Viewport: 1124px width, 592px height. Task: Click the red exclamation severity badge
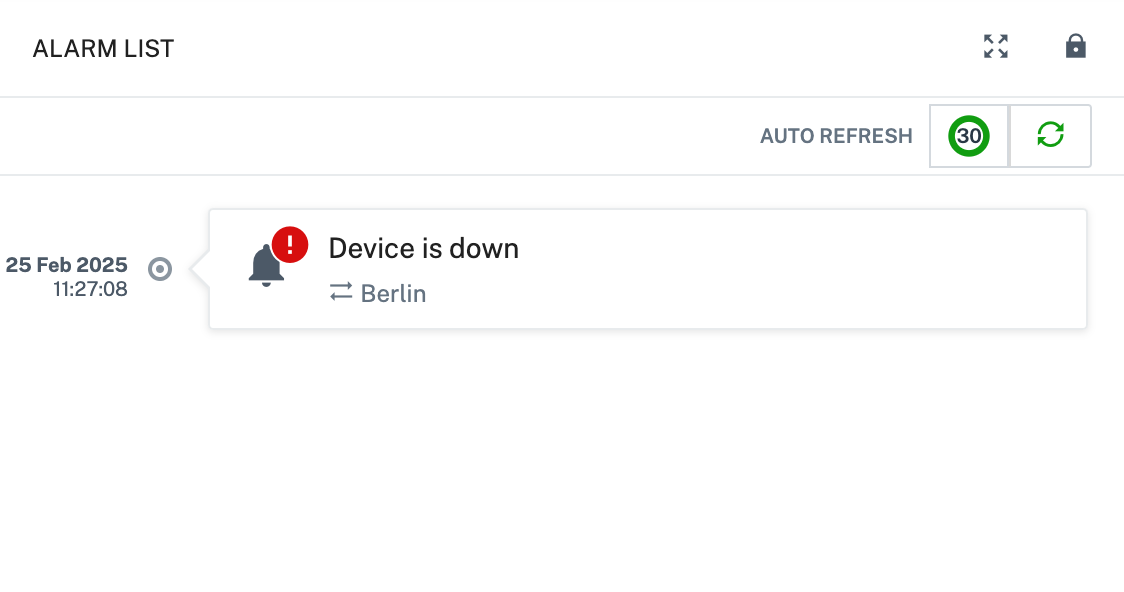pos(290,244)
